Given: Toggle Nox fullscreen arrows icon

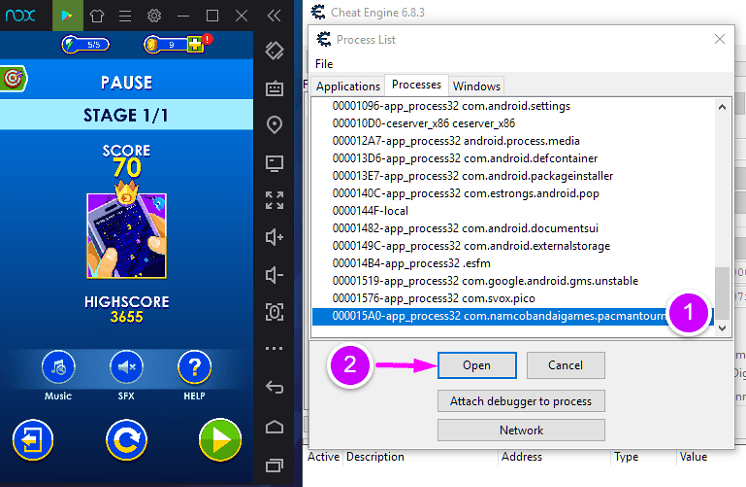Looking at the screenshot, I should (275, 200).
